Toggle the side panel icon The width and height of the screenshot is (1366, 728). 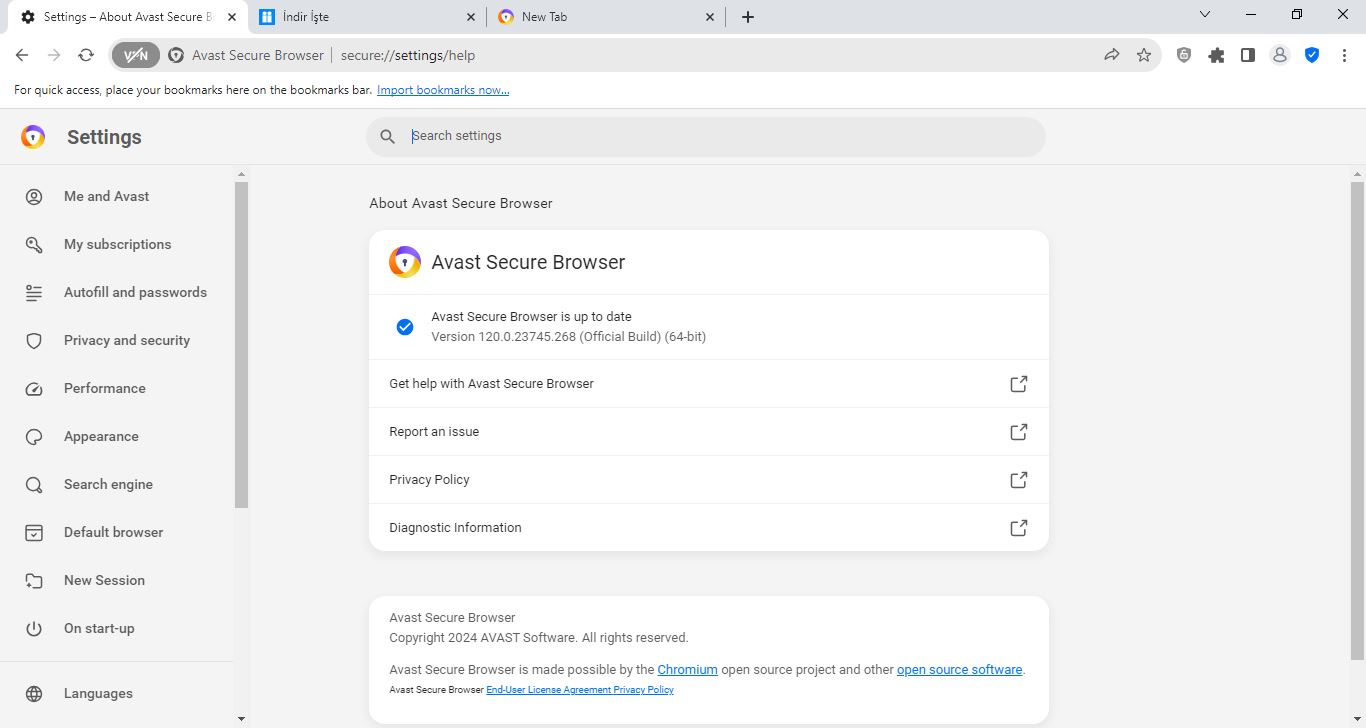click(1248, 55)
